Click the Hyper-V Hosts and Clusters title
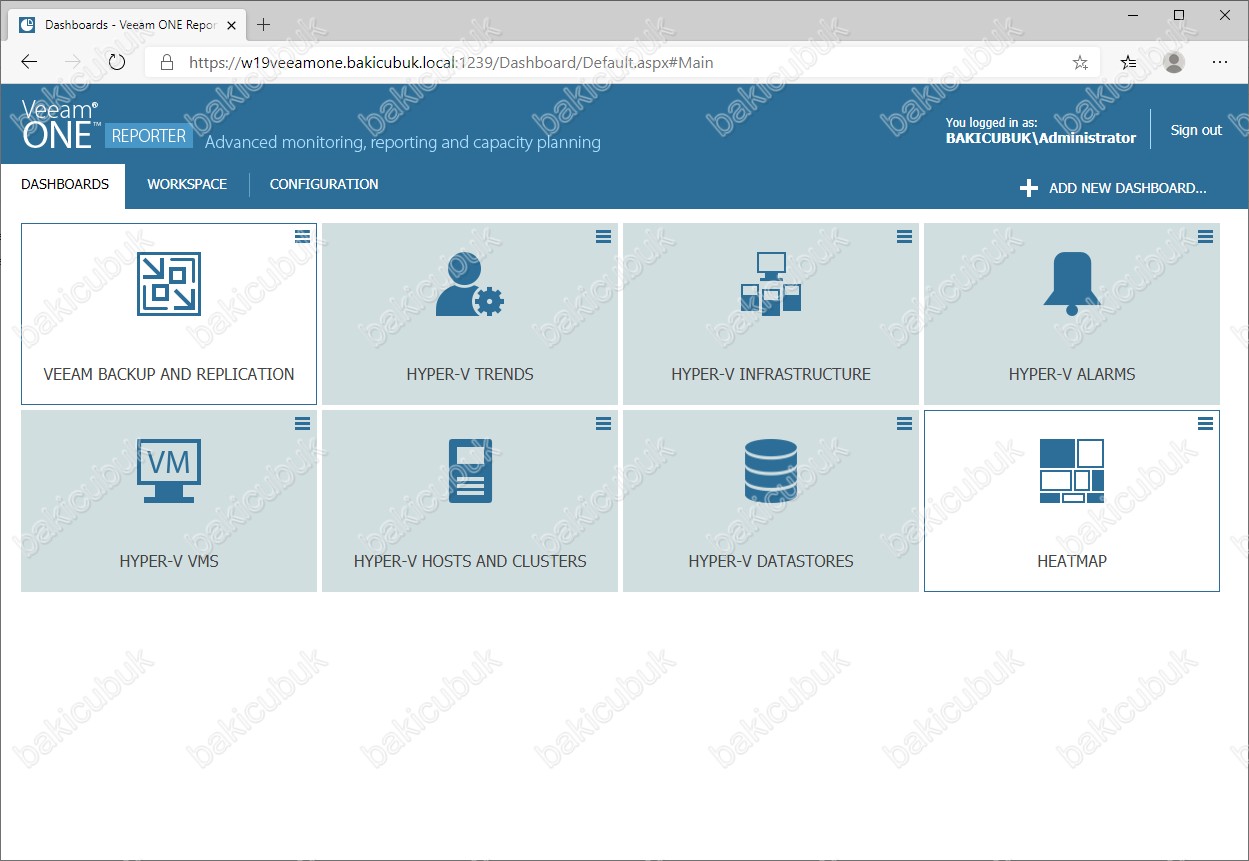Viewport: 1249px width, 861px height. point(470,561)
